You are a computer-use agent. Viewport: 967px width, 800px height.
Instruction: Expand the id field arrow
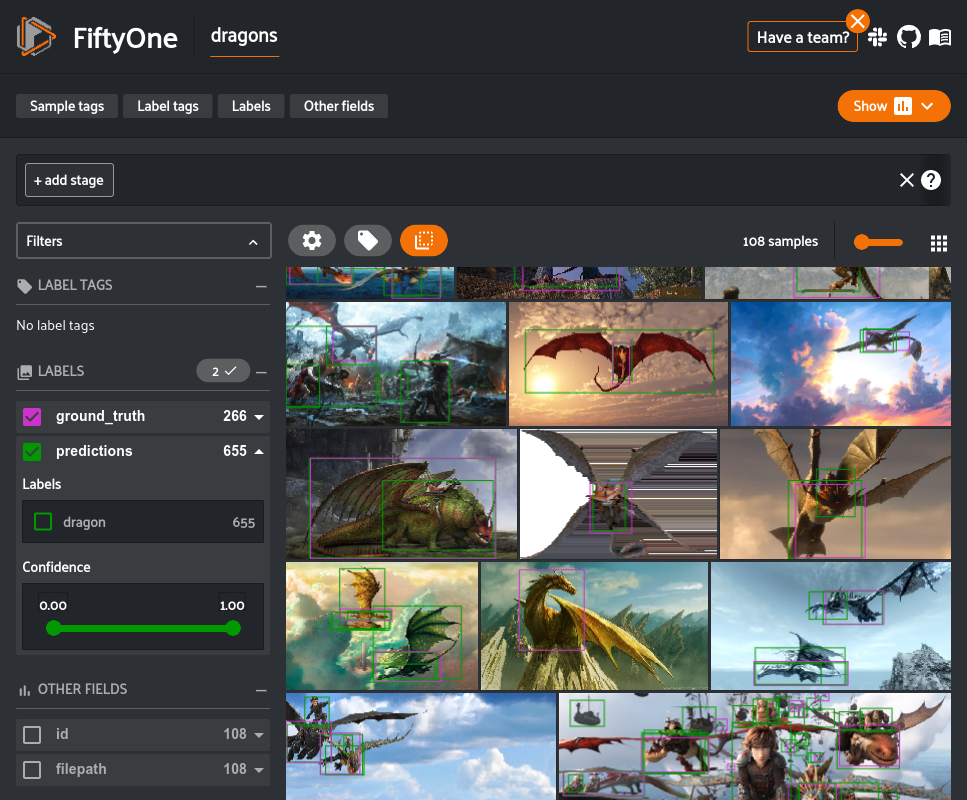tap(259, 735)
